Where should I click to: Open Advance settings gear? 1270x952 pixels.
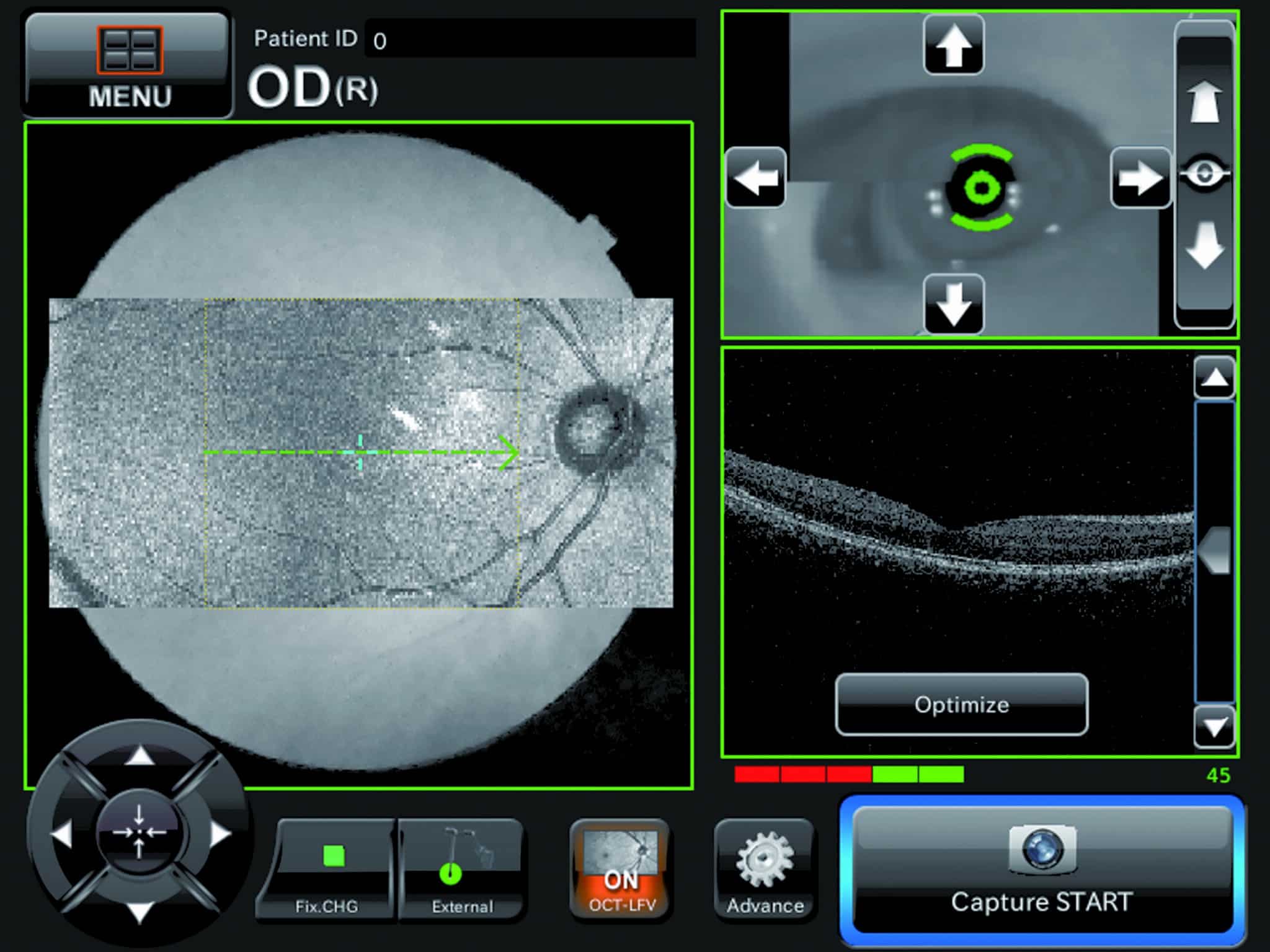point(765,869)
